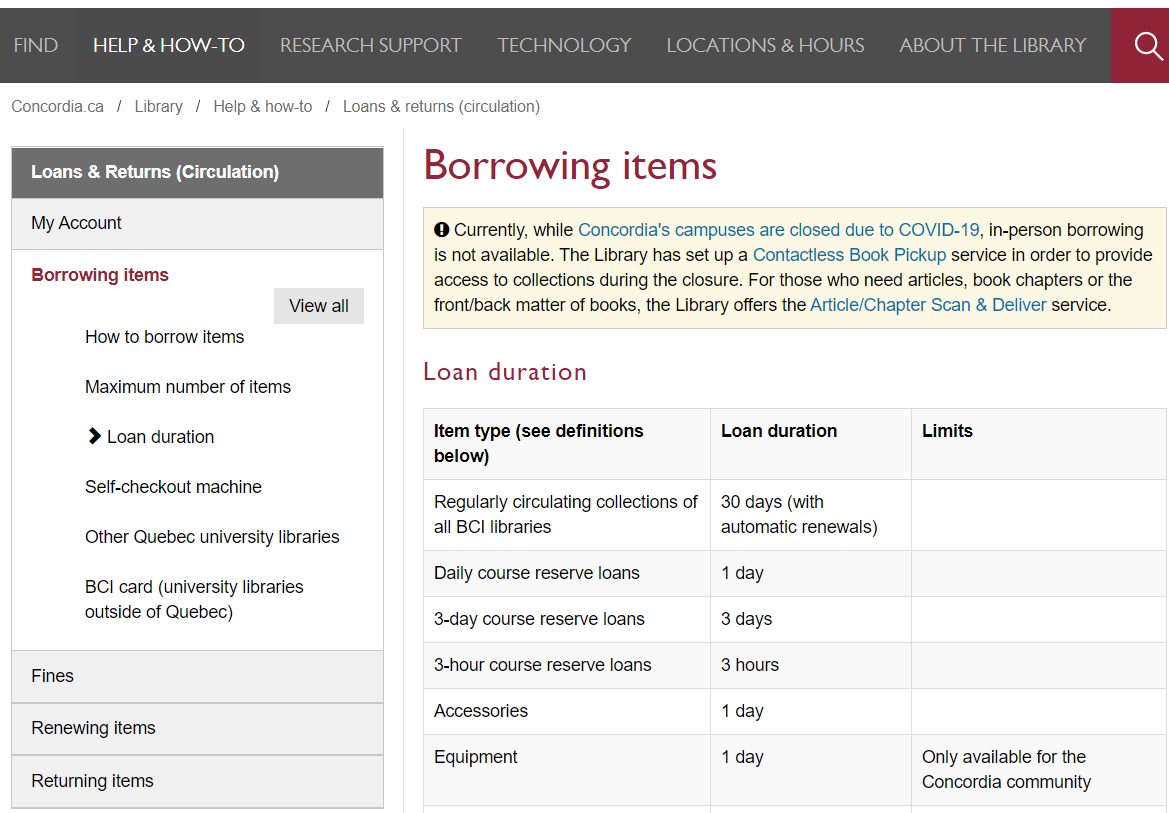
Task: Select Borrowing items sidebar section
Action: [100, 274]
